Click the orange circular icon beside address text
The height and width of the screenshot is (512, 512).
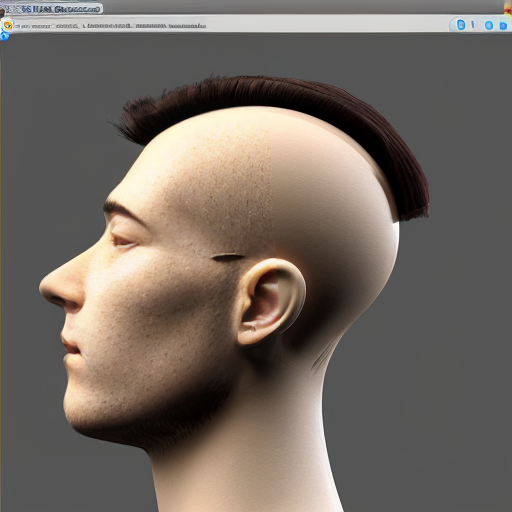8,25
